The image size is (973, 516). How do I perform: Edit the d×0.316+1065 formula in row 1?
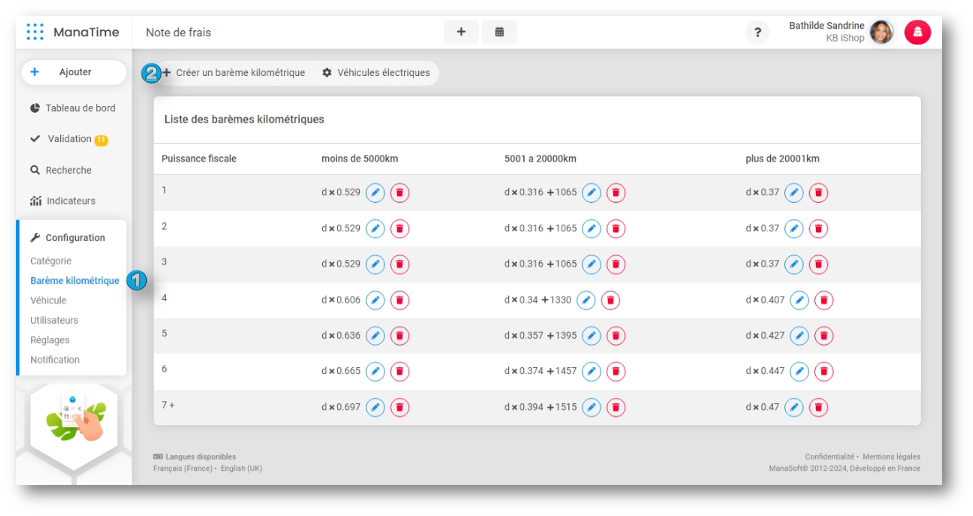point(591,193)
